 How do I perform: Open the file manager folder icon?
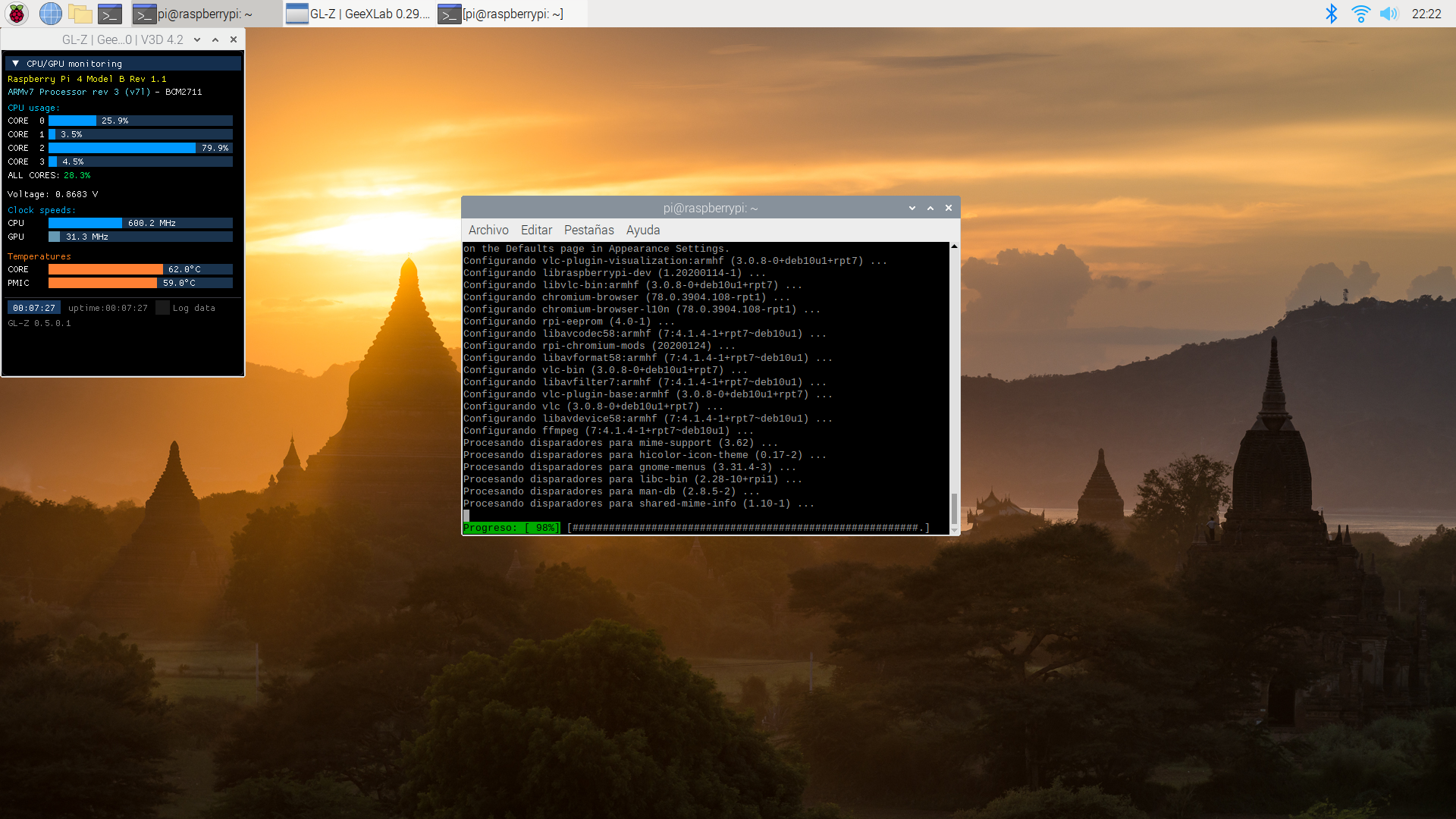pyautogui.click(x=80, y=14)
